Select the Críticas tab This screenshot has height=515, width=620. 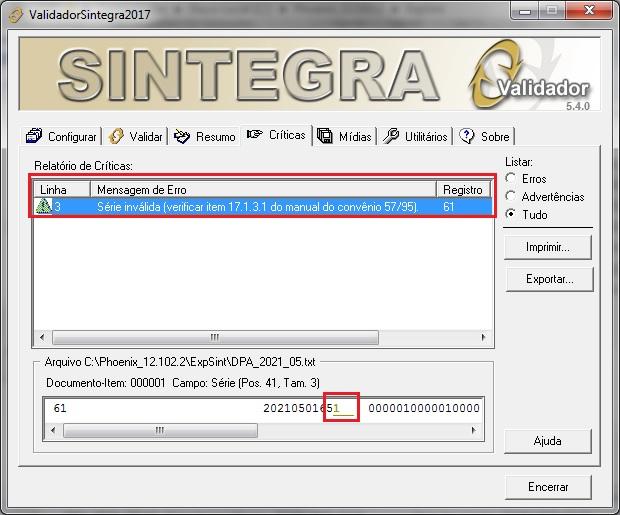(276, 135)
